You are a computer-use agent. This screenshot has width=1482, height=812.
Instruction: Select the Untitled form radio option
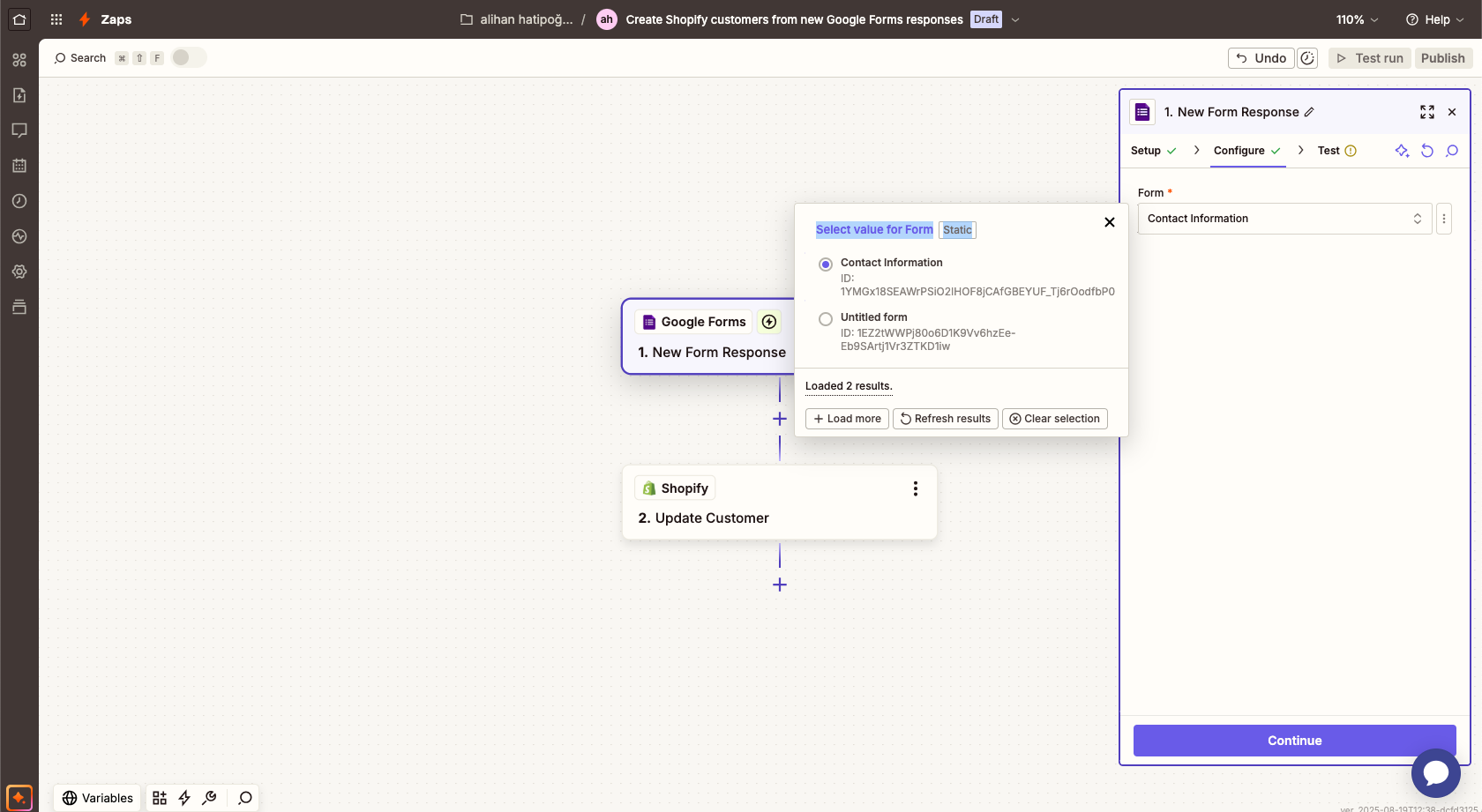pyautogui.click(x=826, y=319)
